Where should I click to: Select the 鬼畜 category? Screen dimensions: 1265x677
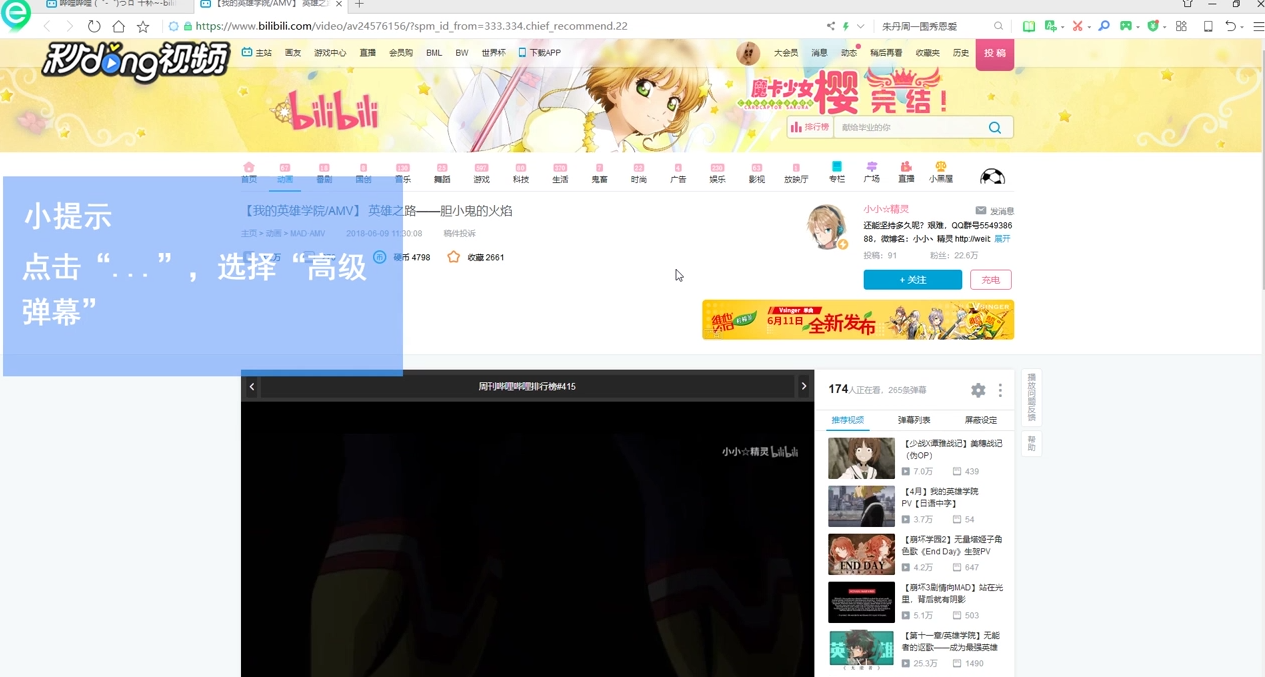(x=599, y=174)
